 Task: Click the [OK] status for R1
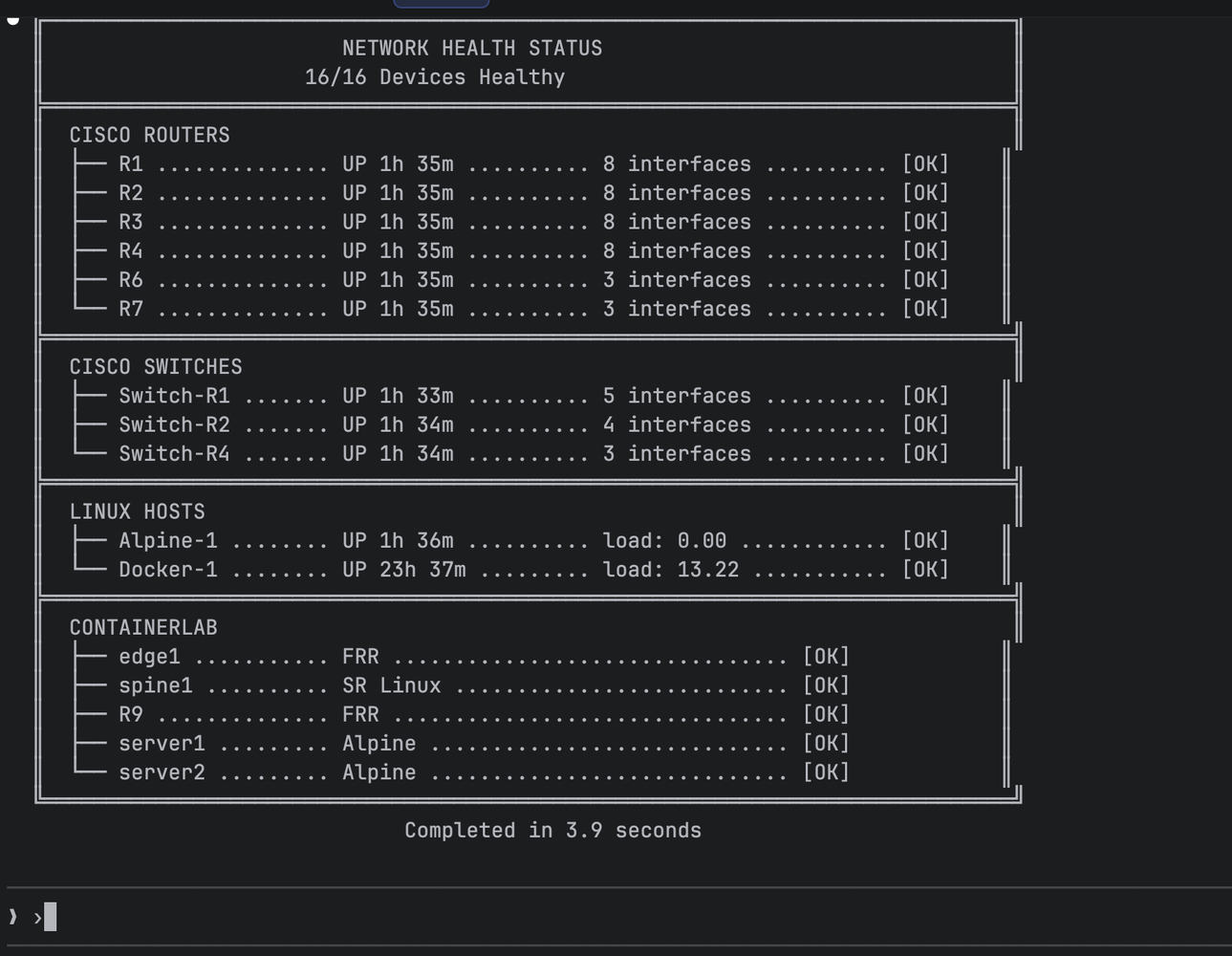pos(925,164)
